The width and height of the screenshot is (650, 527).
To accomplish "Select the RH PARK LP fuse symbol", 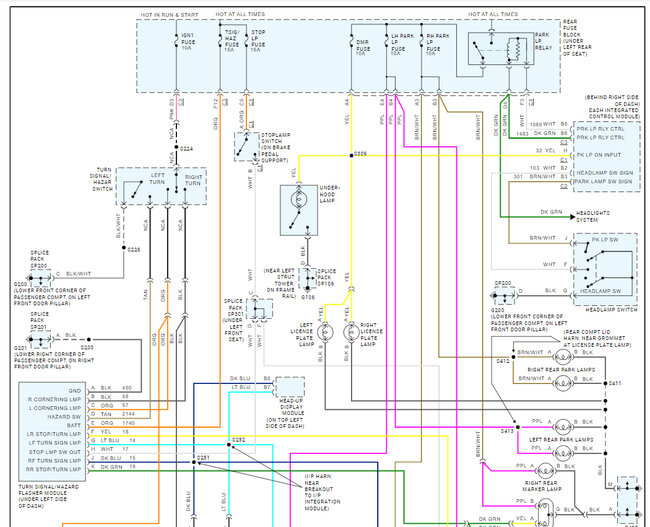I will point(422,42).
